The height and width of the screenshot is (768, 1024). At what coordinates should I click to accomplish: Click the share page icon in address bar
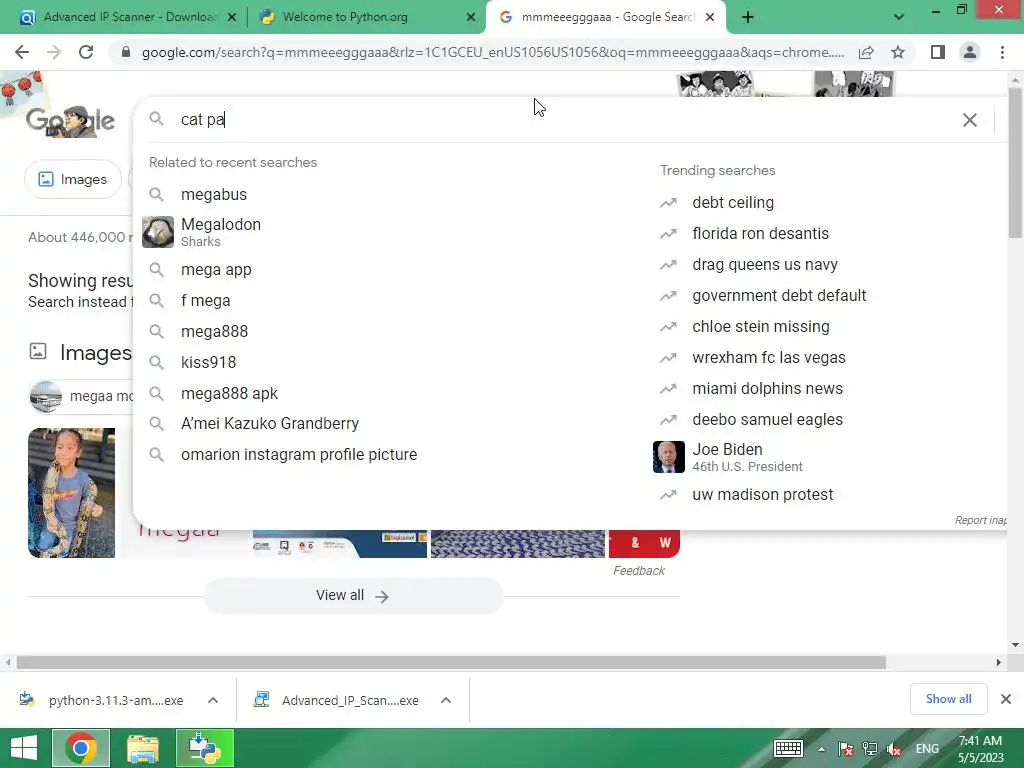pos(866,52)
